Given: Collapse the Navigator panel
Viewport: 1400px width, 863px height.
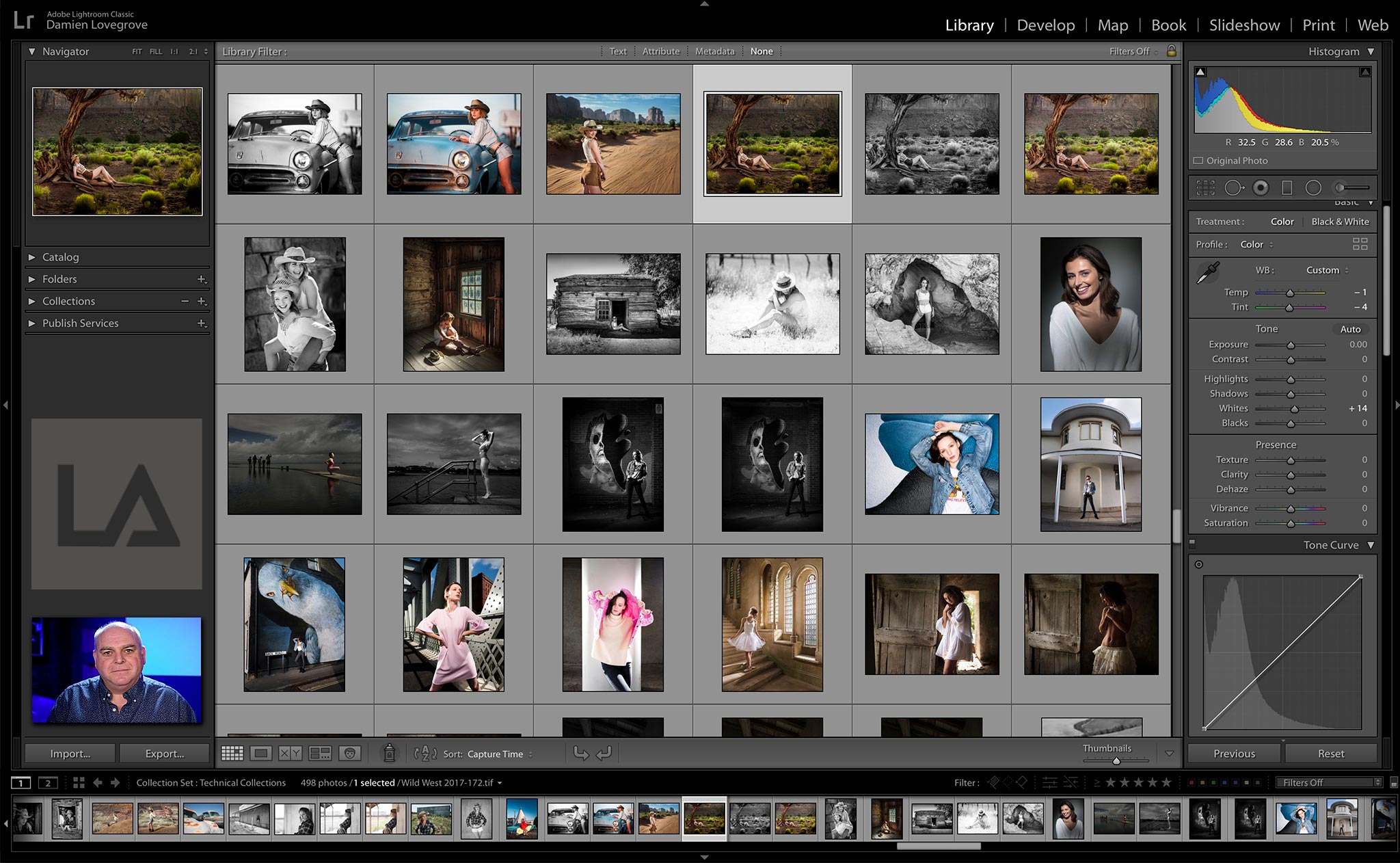Looking at the screenshot, I should [x=32, y=51].
